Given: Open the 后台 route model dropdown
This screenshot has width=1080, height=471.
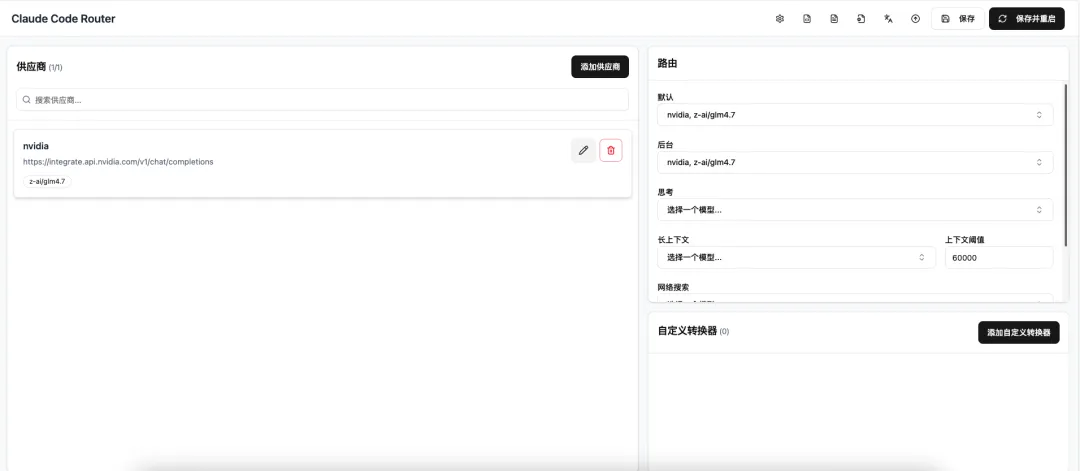Looking at the screenshot, I should 855,163.
